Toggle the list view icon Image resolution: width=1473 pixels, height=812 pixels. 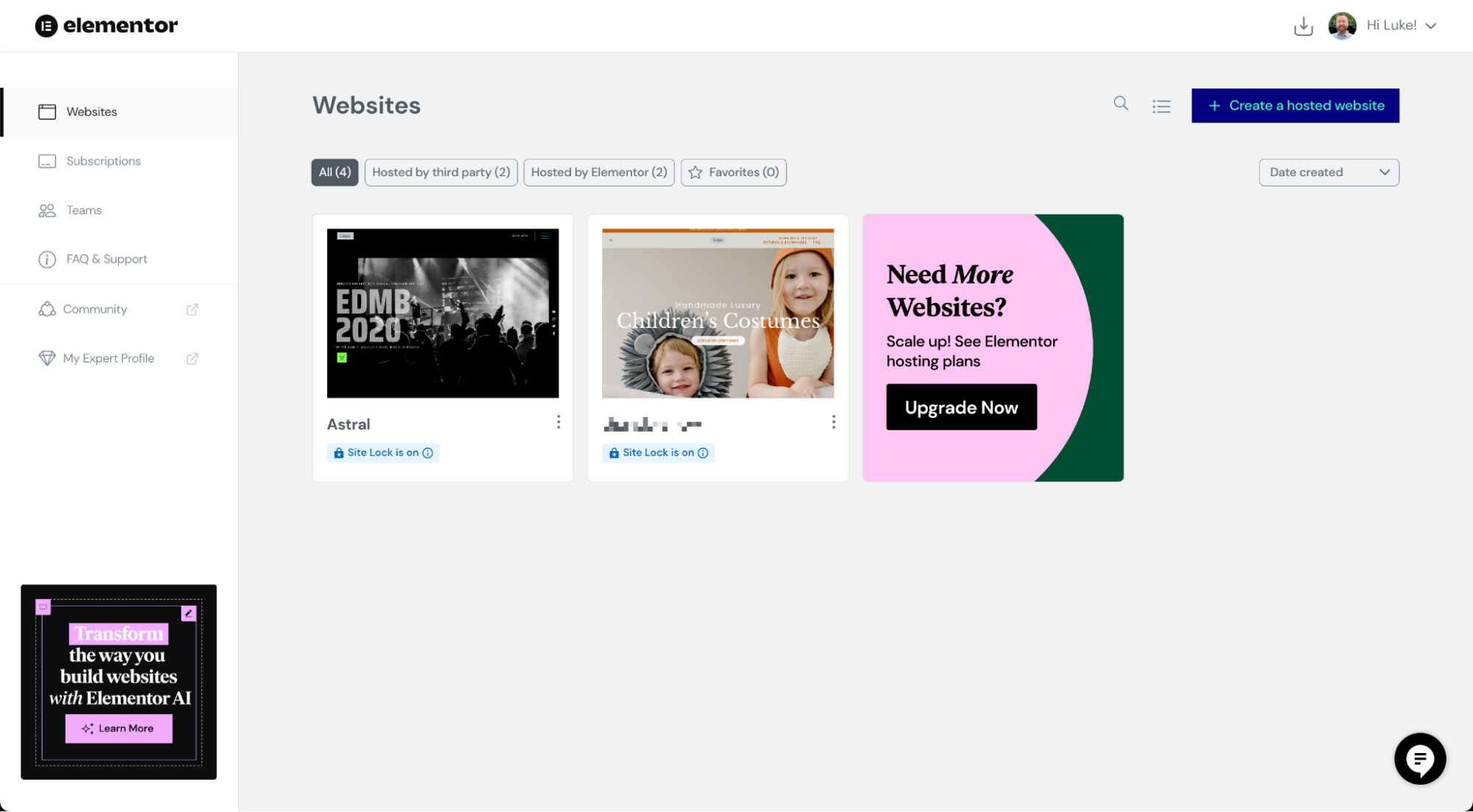[x=1161, y=105]
